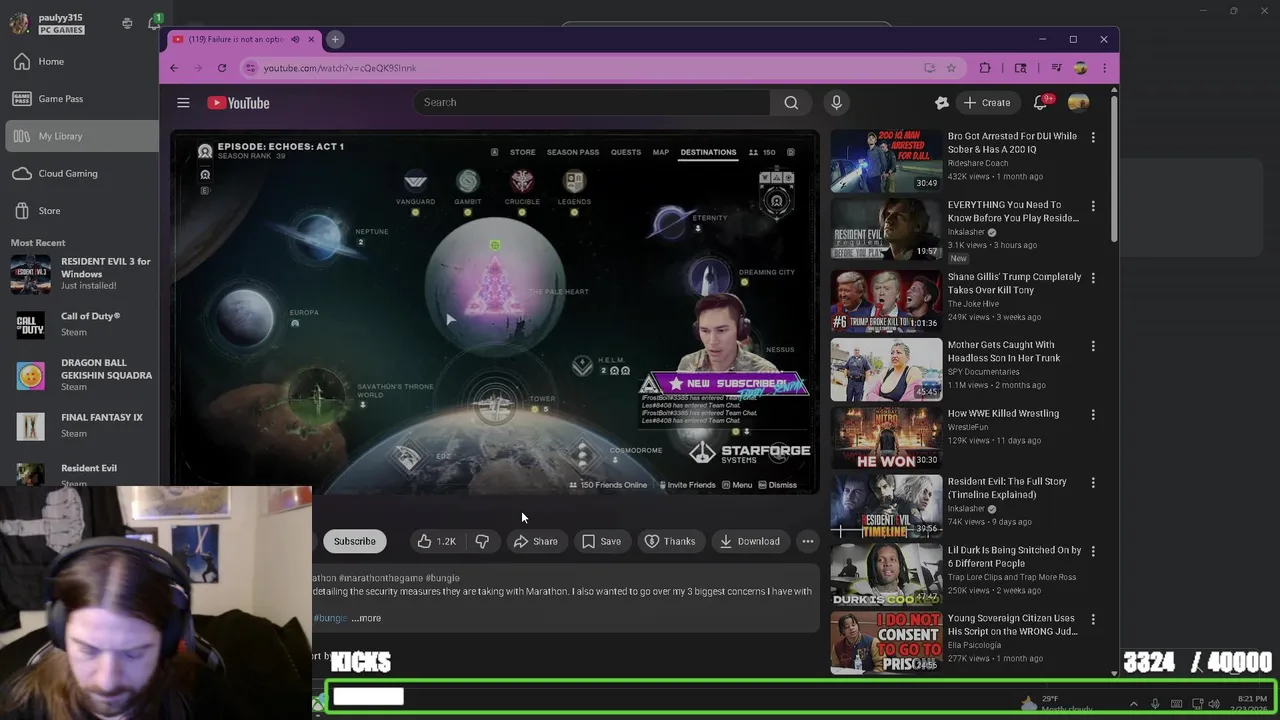Screen dimensions: 1280x720
Task: Open more actions ellipsis below the video
Action: [808, 541]
